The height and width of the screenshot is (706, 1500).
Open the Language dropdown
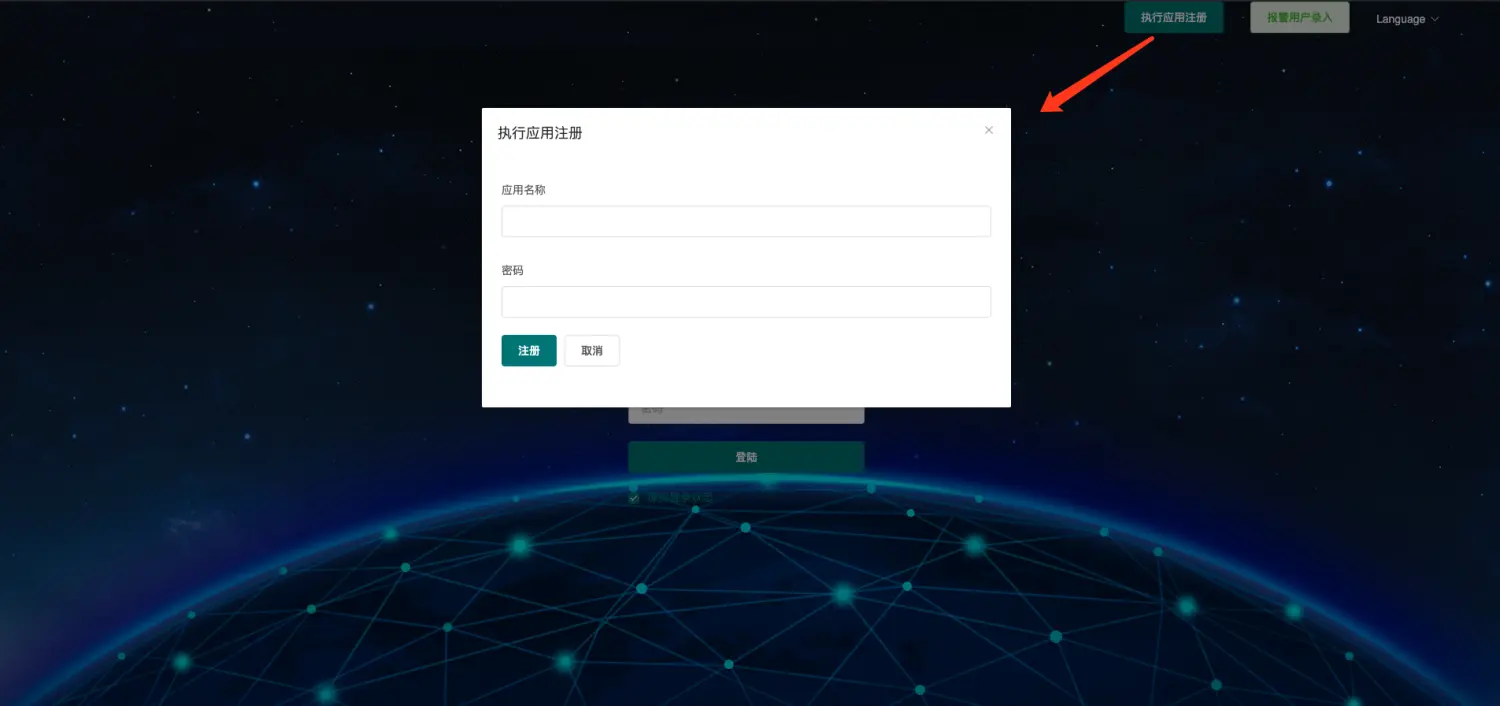[x=1407, y=19]
